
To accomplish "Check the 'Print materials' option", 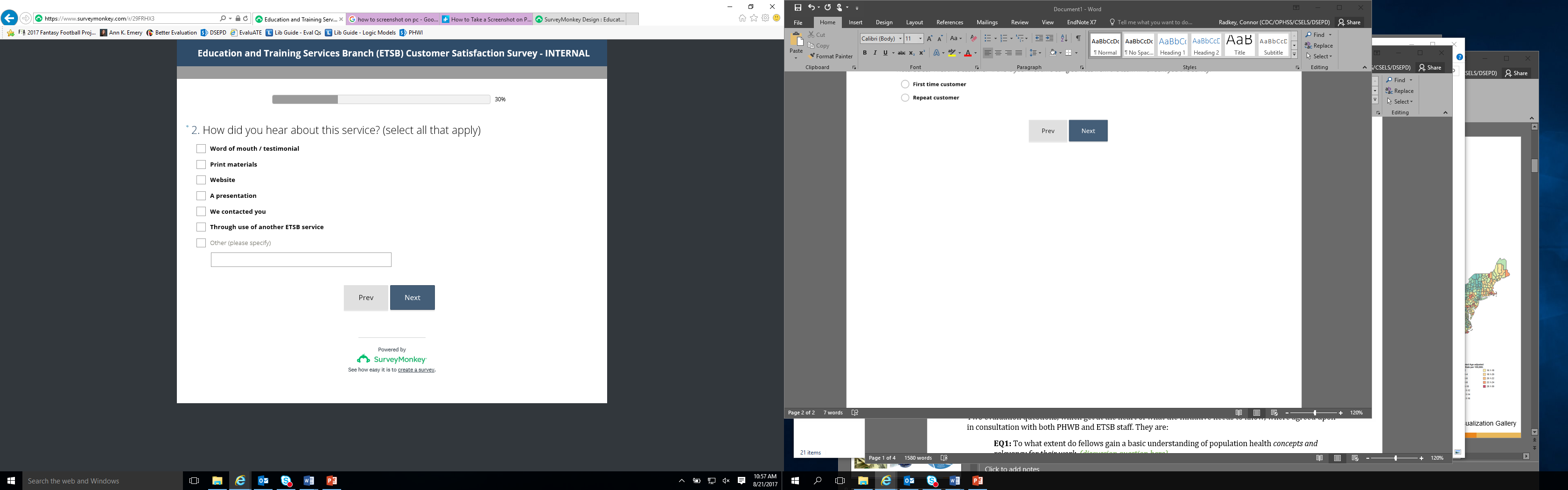I will click(201, 164).
